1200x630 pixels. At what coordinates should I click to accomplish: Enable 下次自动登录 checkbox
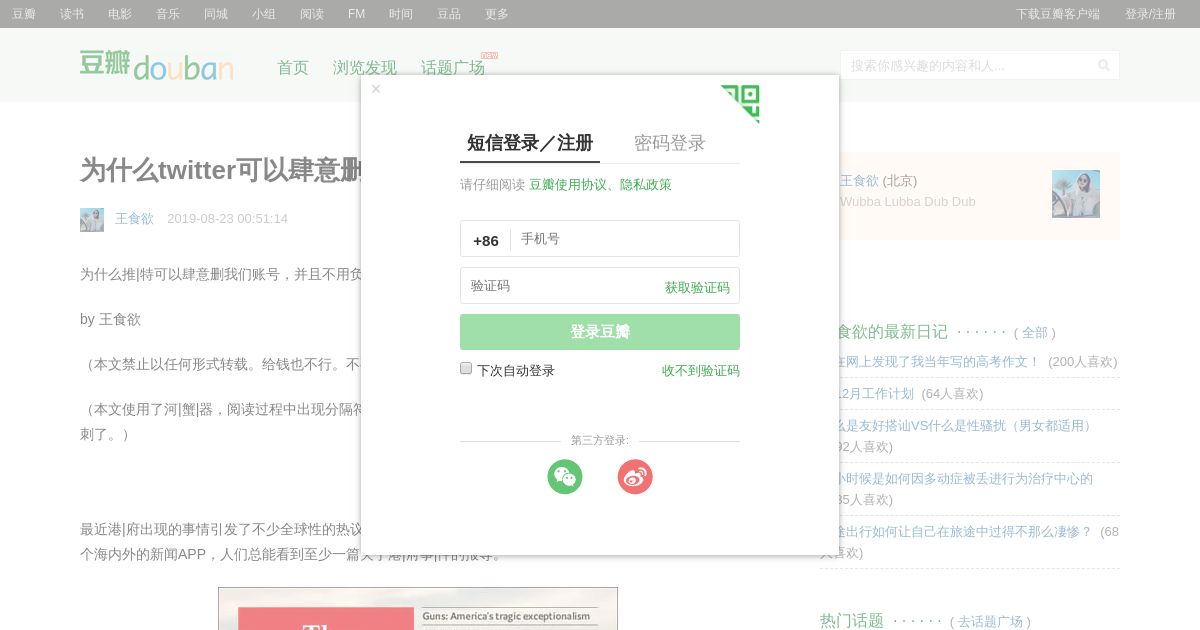pyautogui.click(x=466, y=368)
